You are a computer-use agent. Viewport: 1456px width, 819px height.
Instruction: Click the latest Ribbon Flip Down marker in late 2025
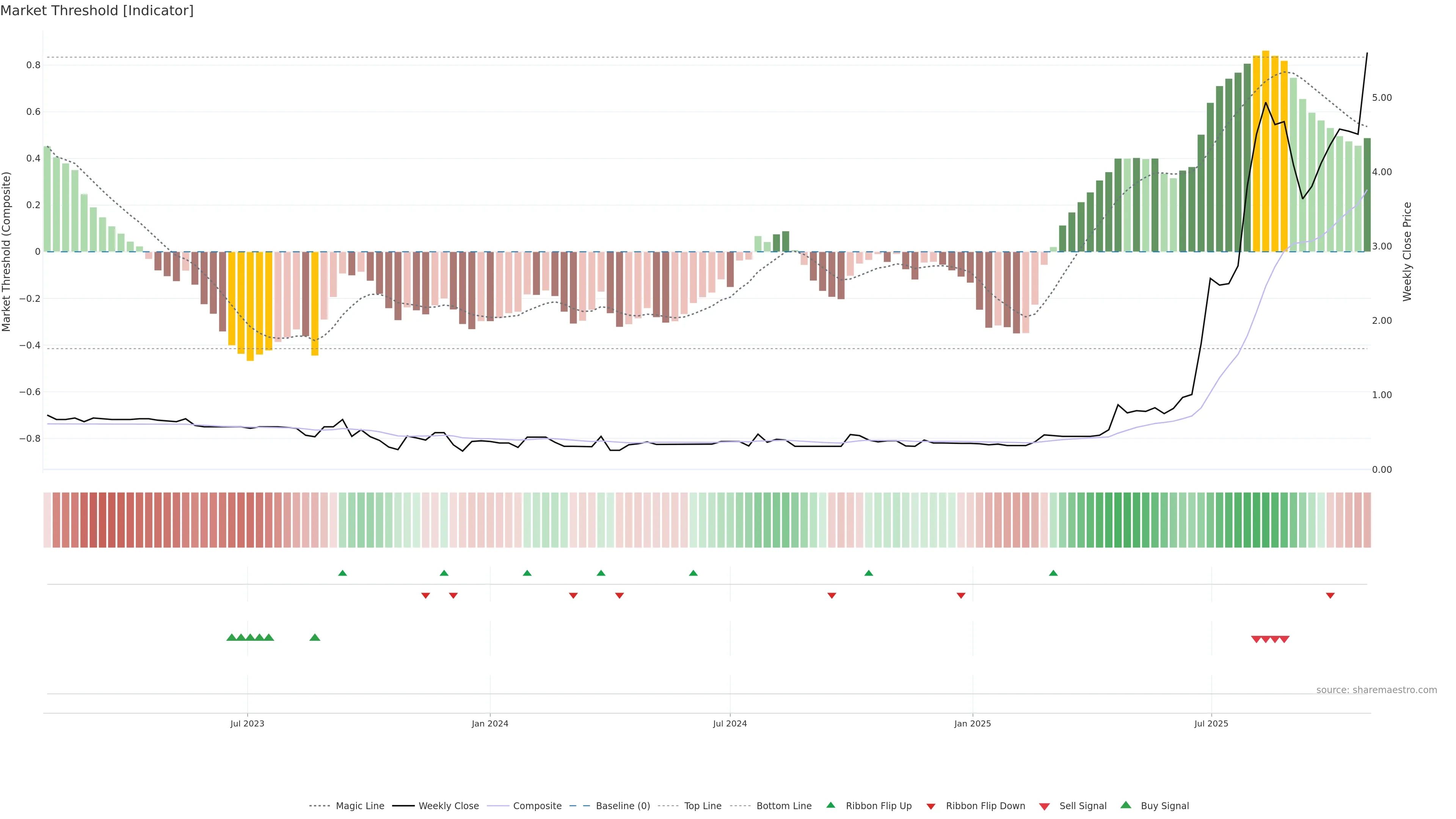(x=1330, y=595)
